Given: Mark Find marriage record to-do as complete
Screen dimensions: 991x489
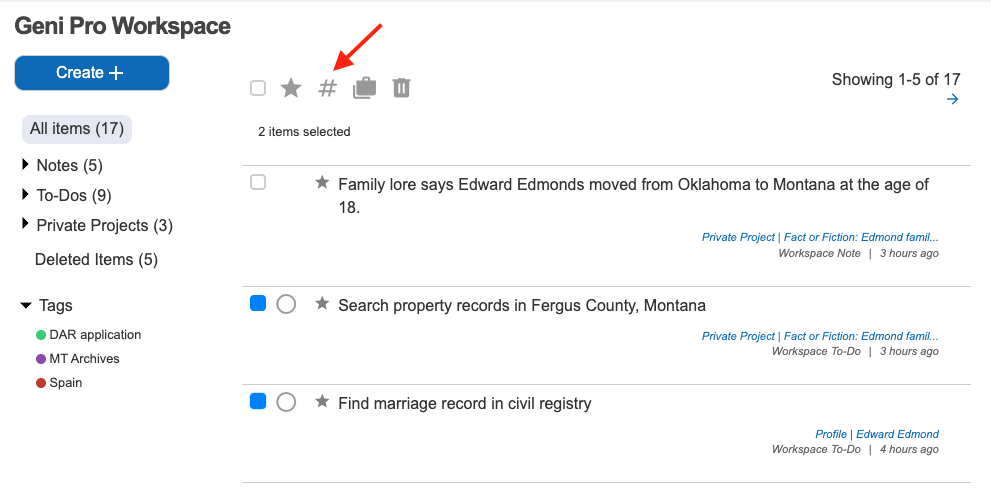Looking at the screenshot, I should (x=286, y=402).
